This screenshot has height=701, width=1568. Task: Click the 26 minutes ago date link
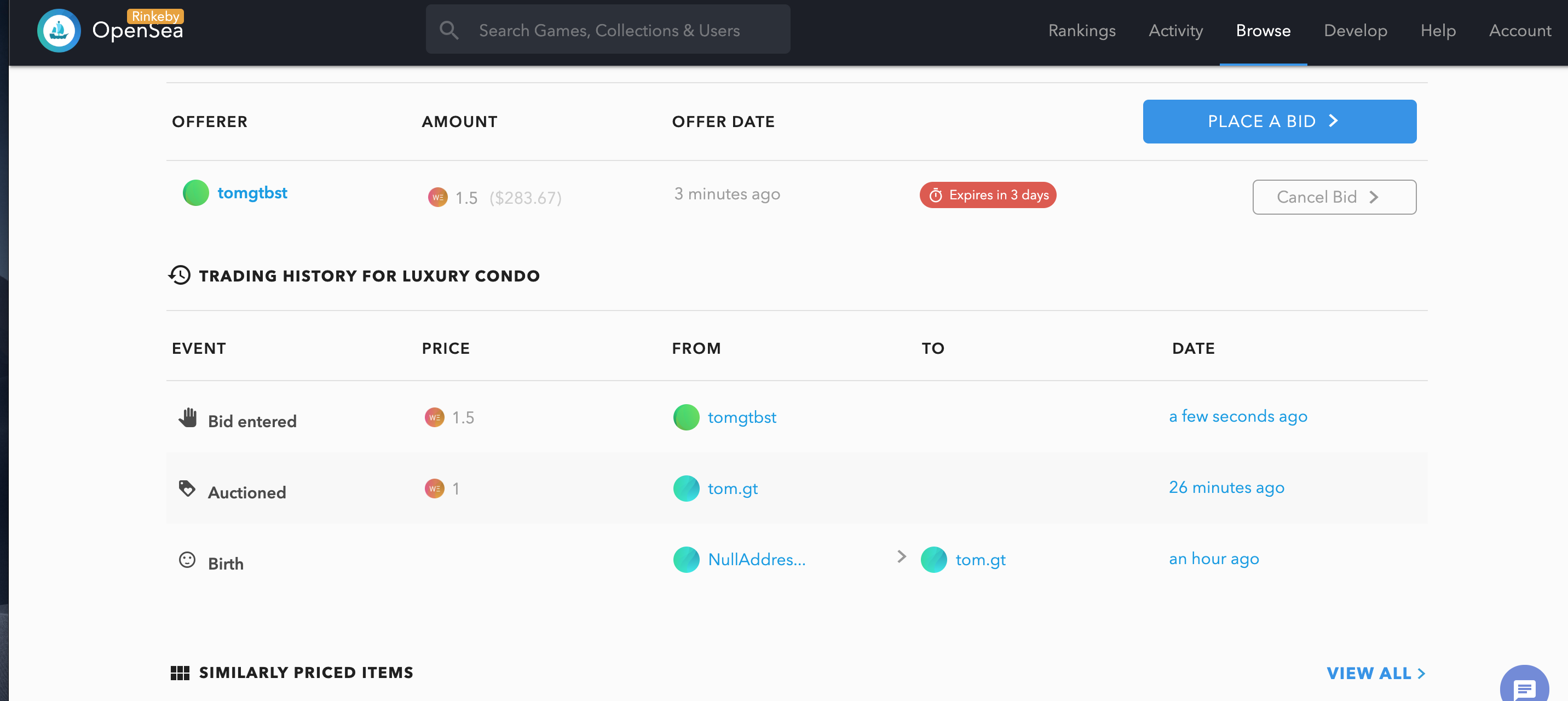[x=1226, y=487]
